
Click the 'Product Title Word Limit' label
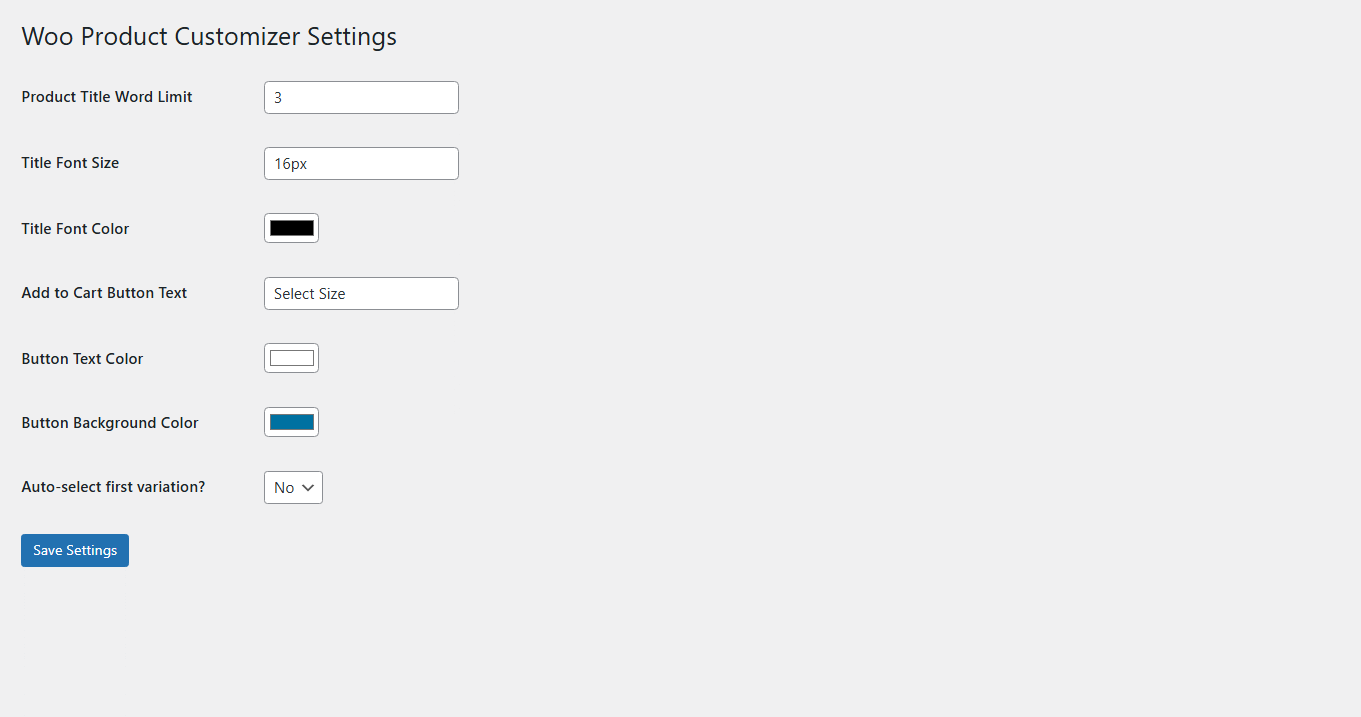[107, 97]
